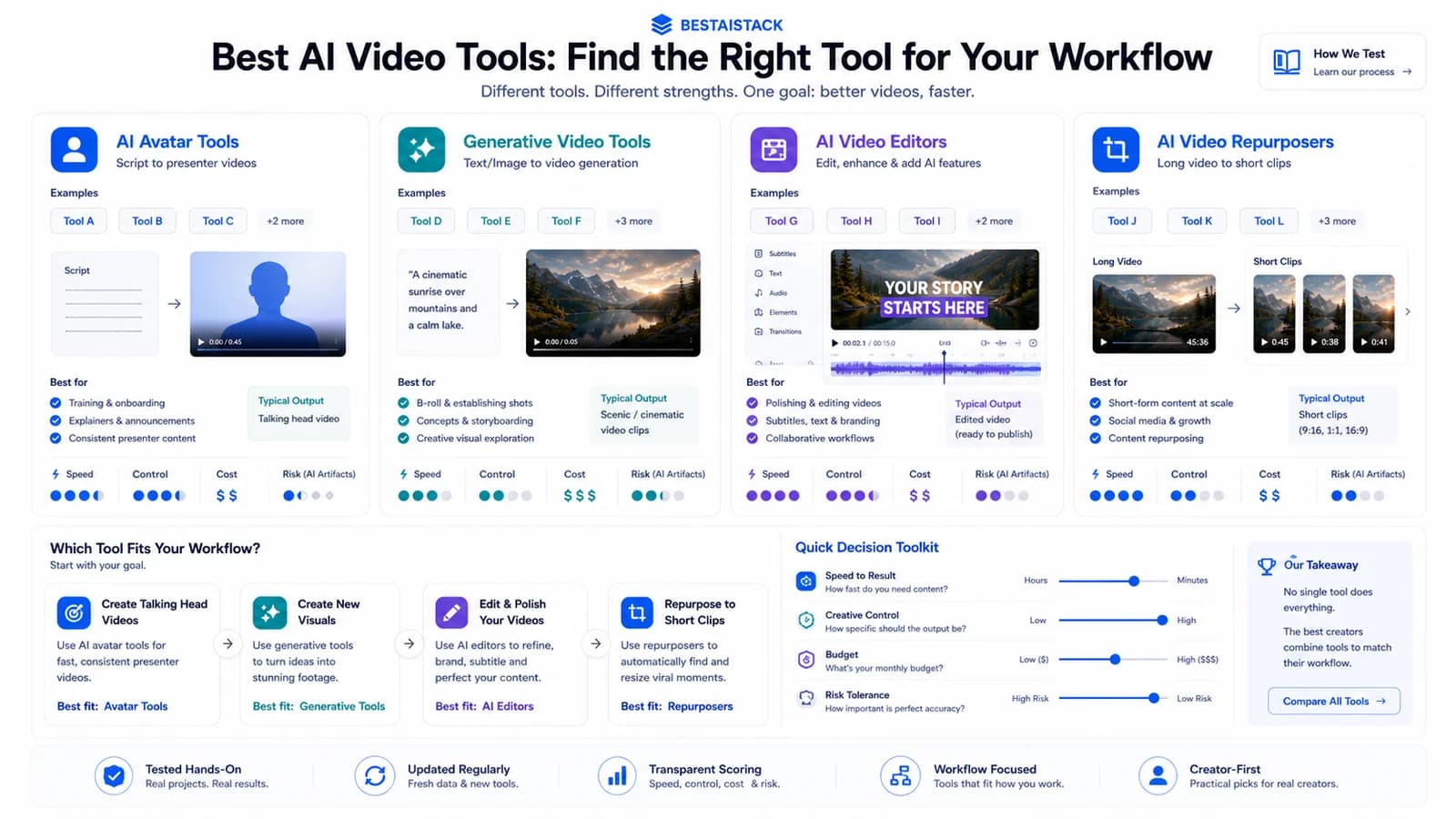Screen dimensions: 1456x819
Task: Open the How We Test book icon
Action: pos(1287,62)
